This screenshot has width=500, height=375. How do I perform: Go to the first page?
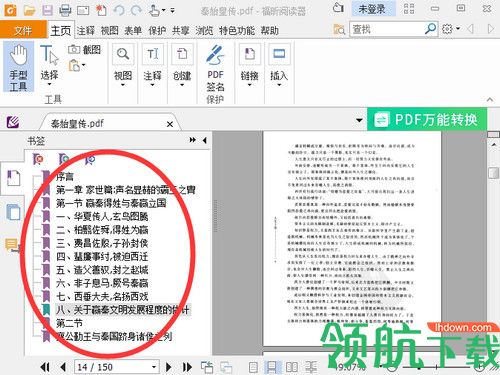(45, 367)
